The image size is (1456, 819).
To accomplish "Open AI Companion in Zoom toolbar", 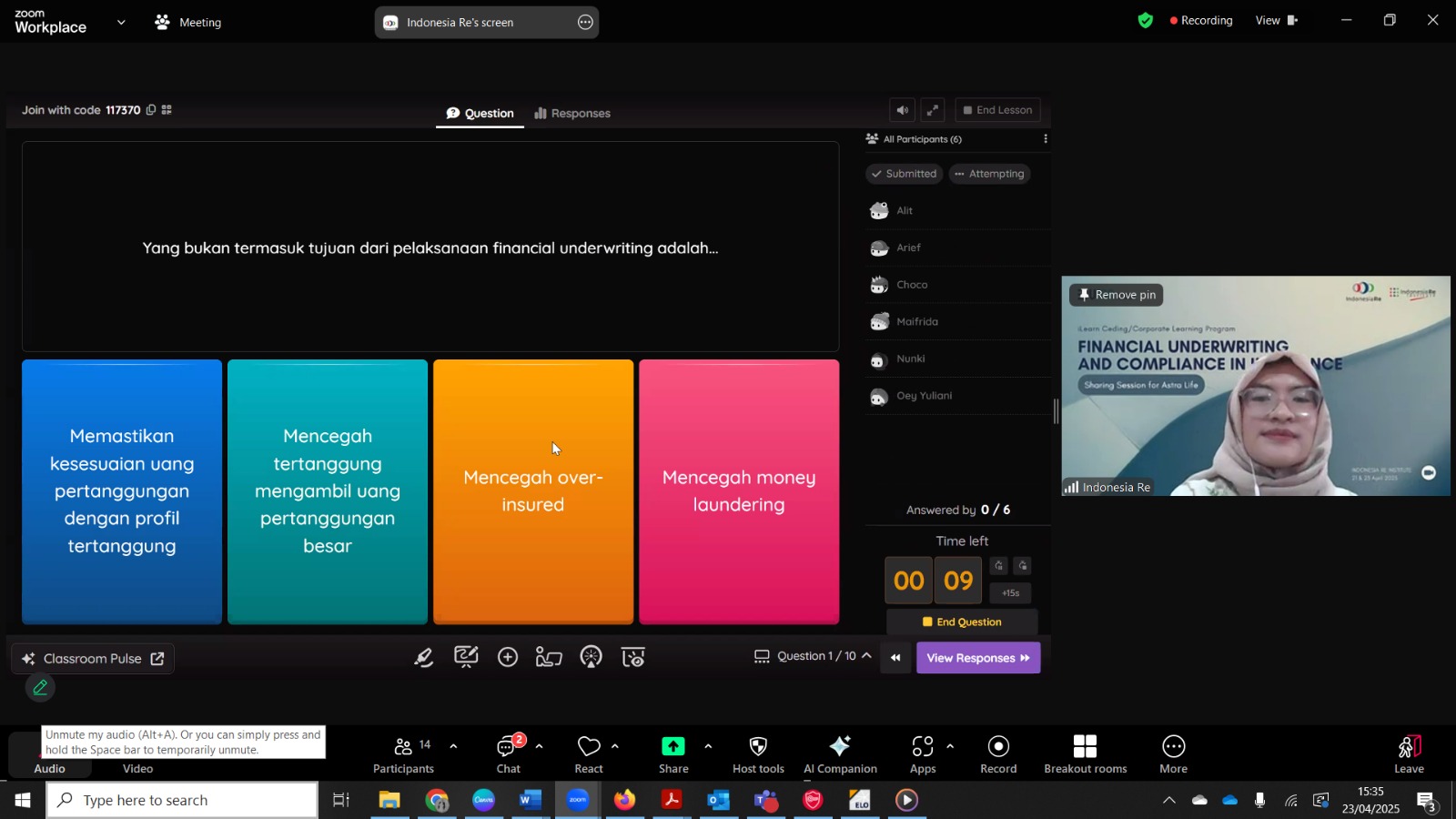I will [840, 754].
